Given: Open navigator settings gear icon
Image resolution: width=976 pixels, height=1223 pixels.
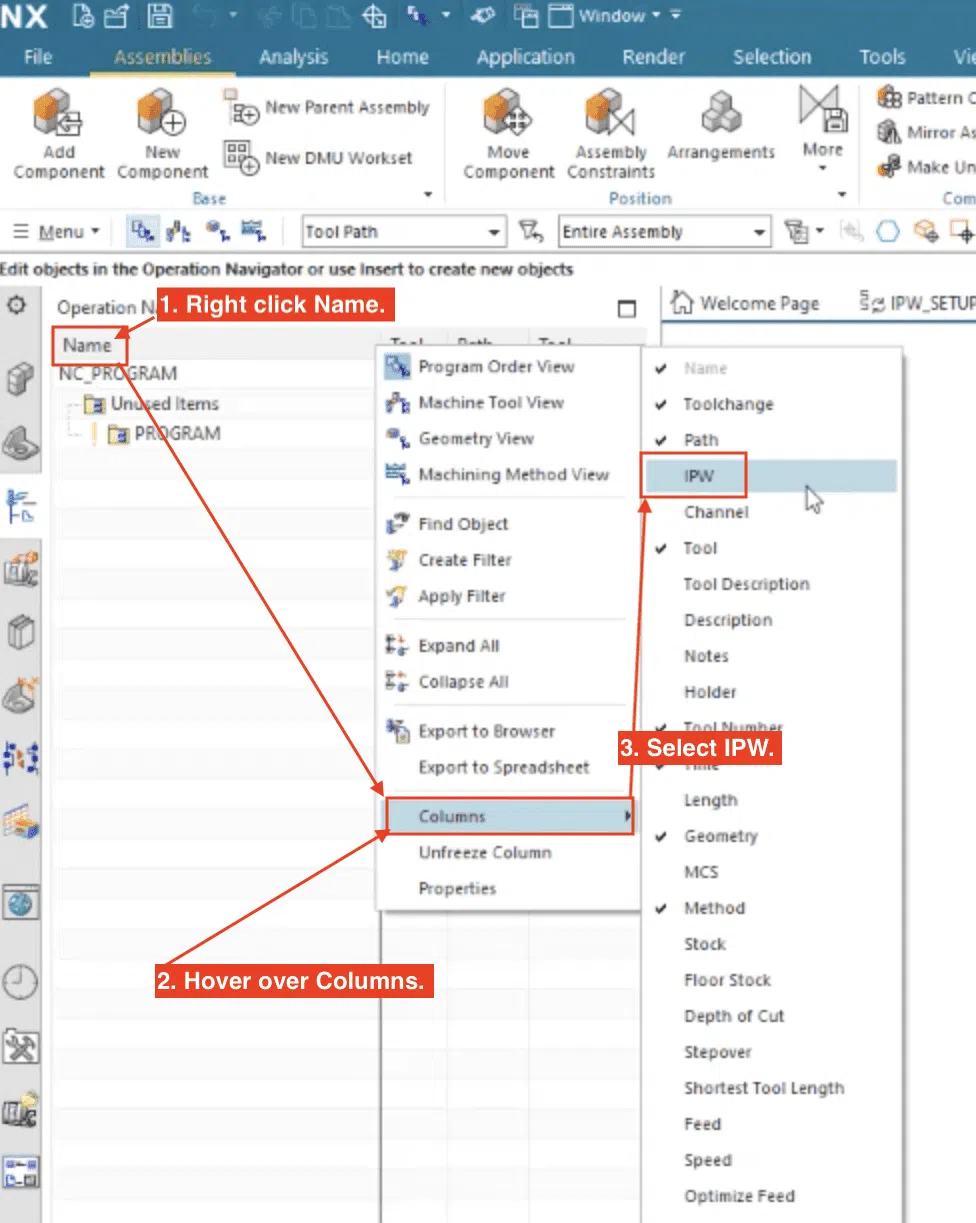Looking at the screenshot, I should 17,305.
